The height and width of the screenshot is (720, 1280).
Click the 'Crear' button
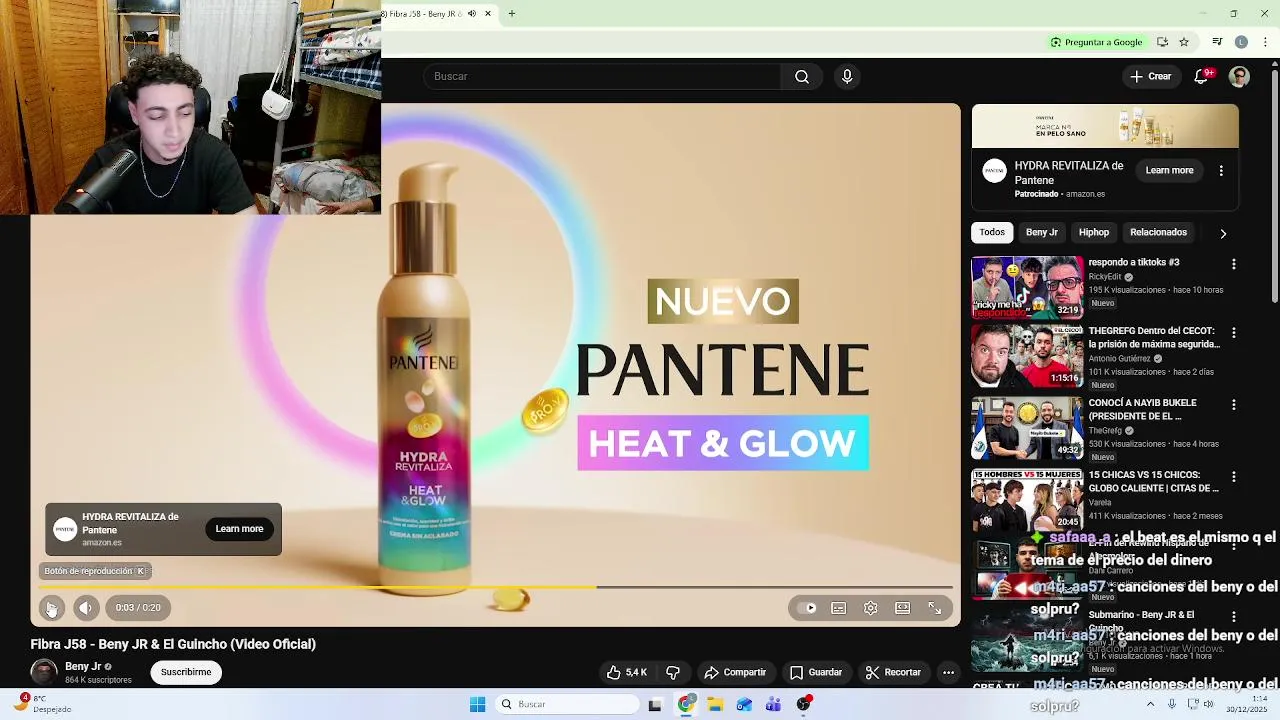1150,77
